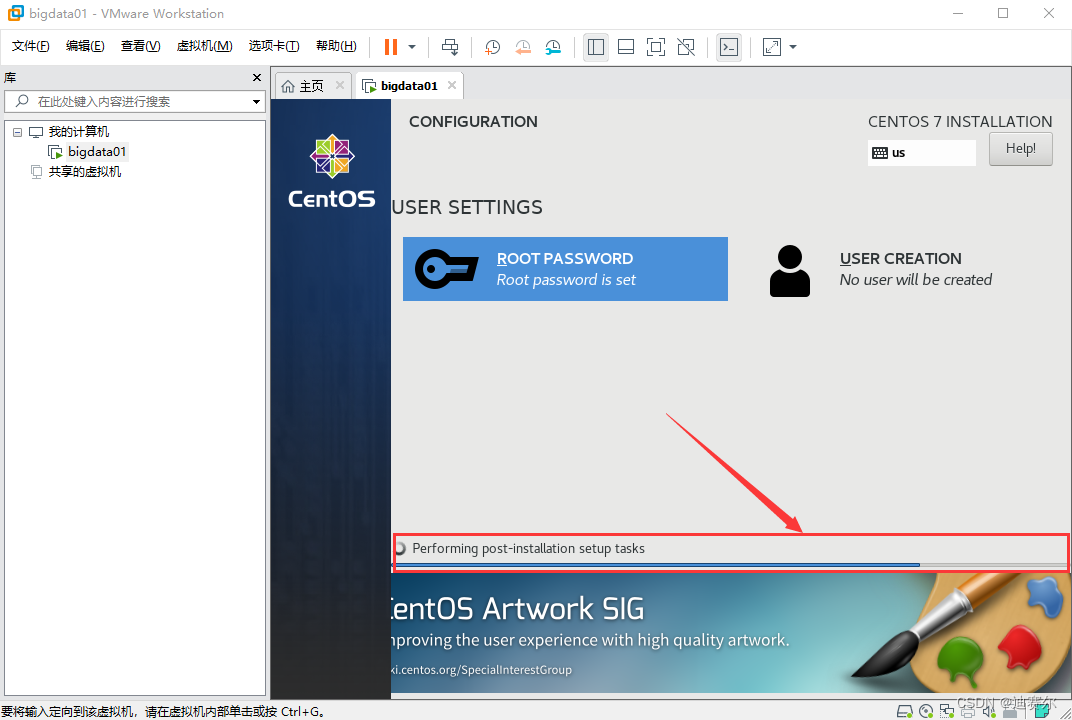Click the user silhouette icon
The image size is (1072, 720).
click(x=790, y=271)
